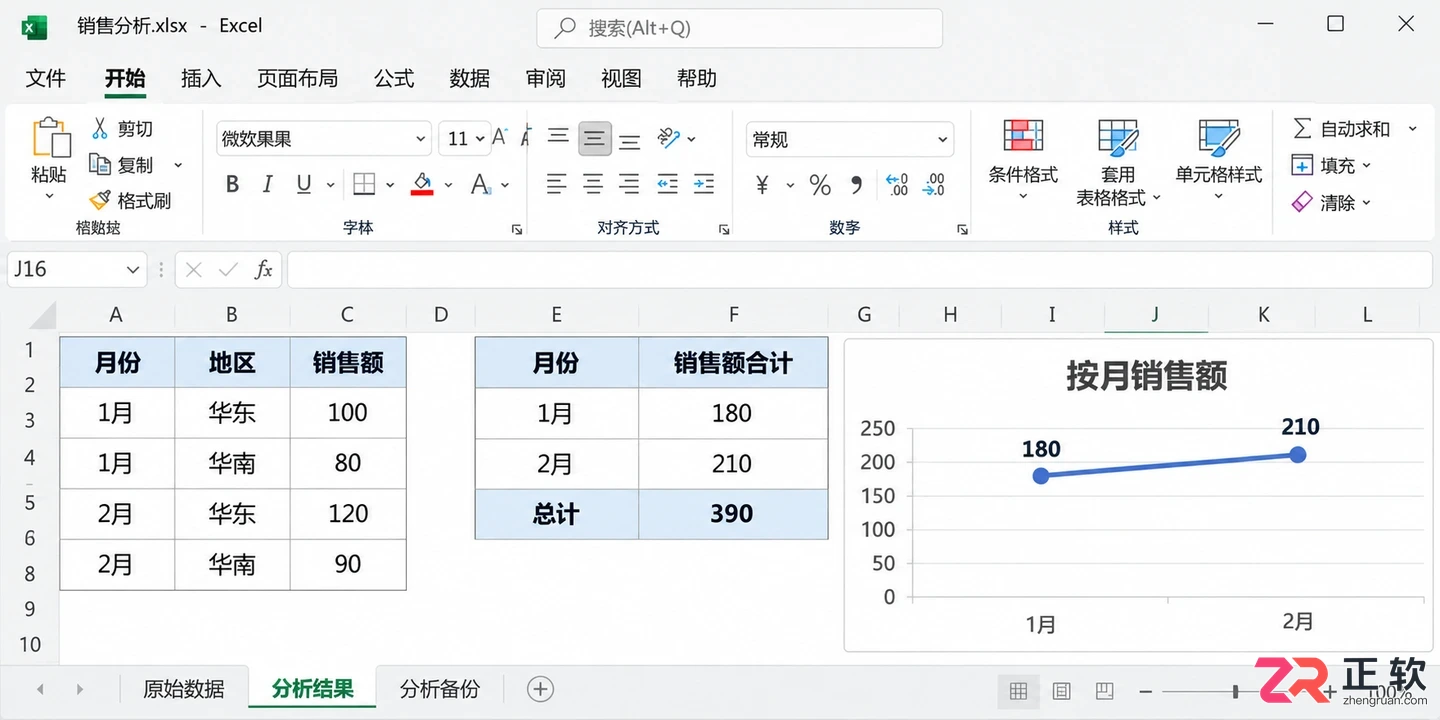This screenshot has height=720, width=1440.
Task: Click the 套用表格格式 button
Action: click(x=1117, y=162)
